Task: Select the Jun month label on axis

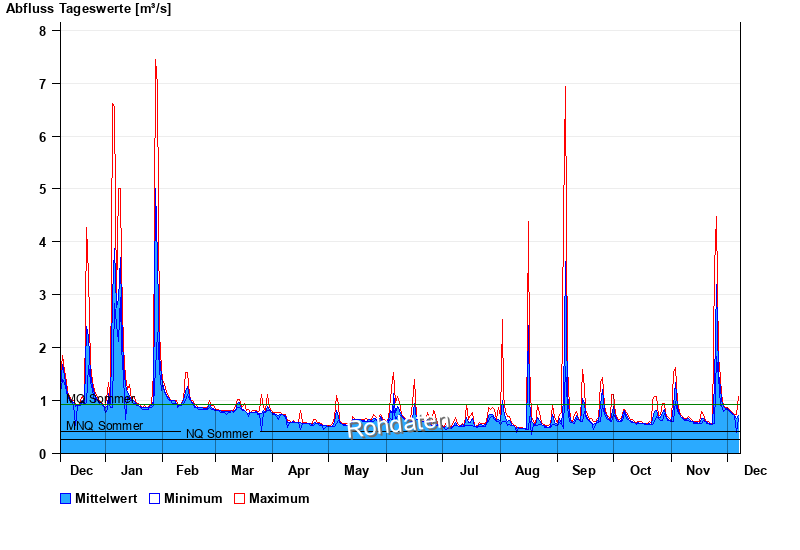Action: point(412,471)
